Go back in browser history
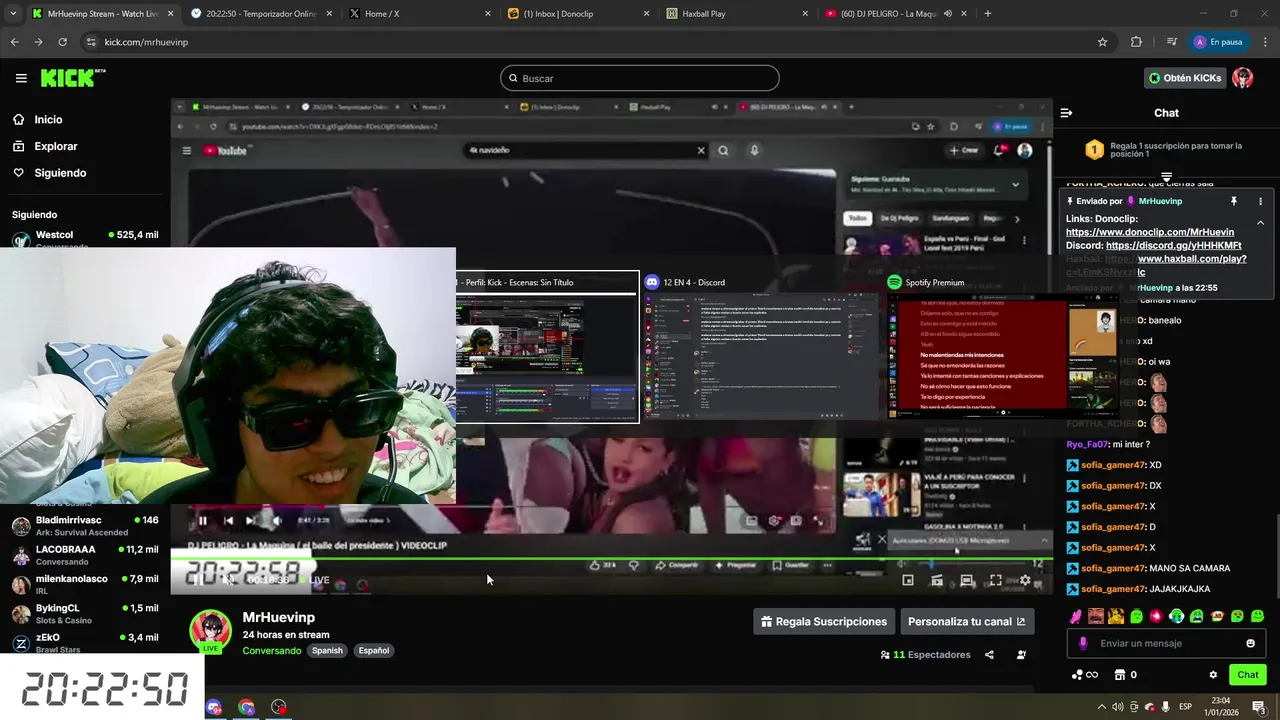 tap(14, 42)
